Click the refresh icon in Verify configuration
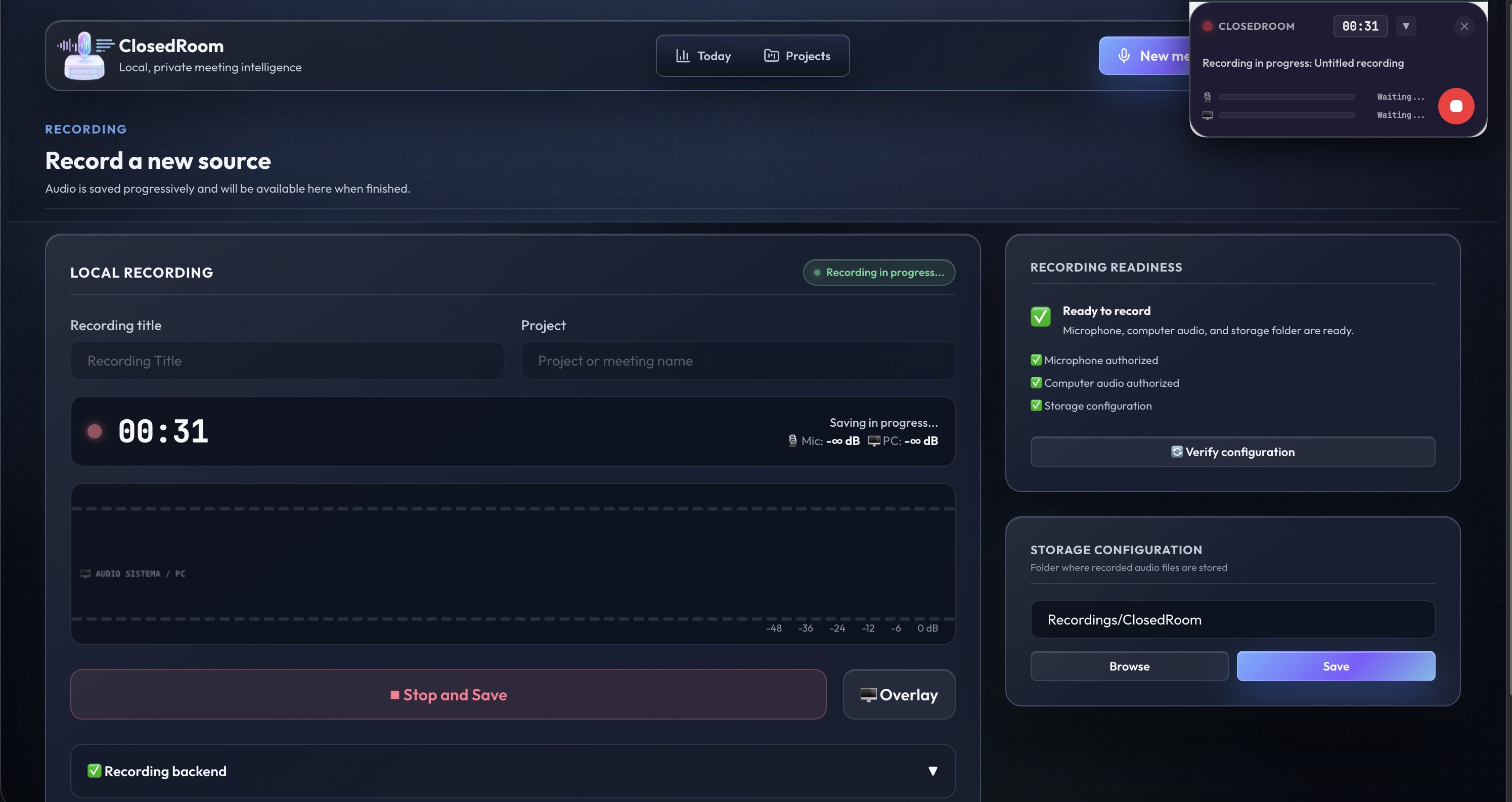The height and width of the screenshot is (802, 1512). [1177, 452]
